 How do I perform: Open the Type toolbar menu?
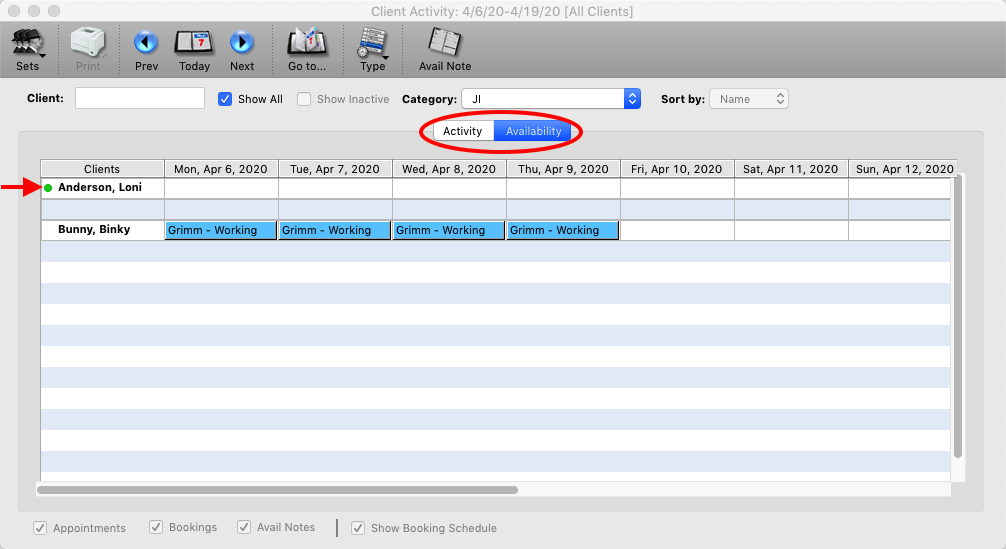[373, 49]
